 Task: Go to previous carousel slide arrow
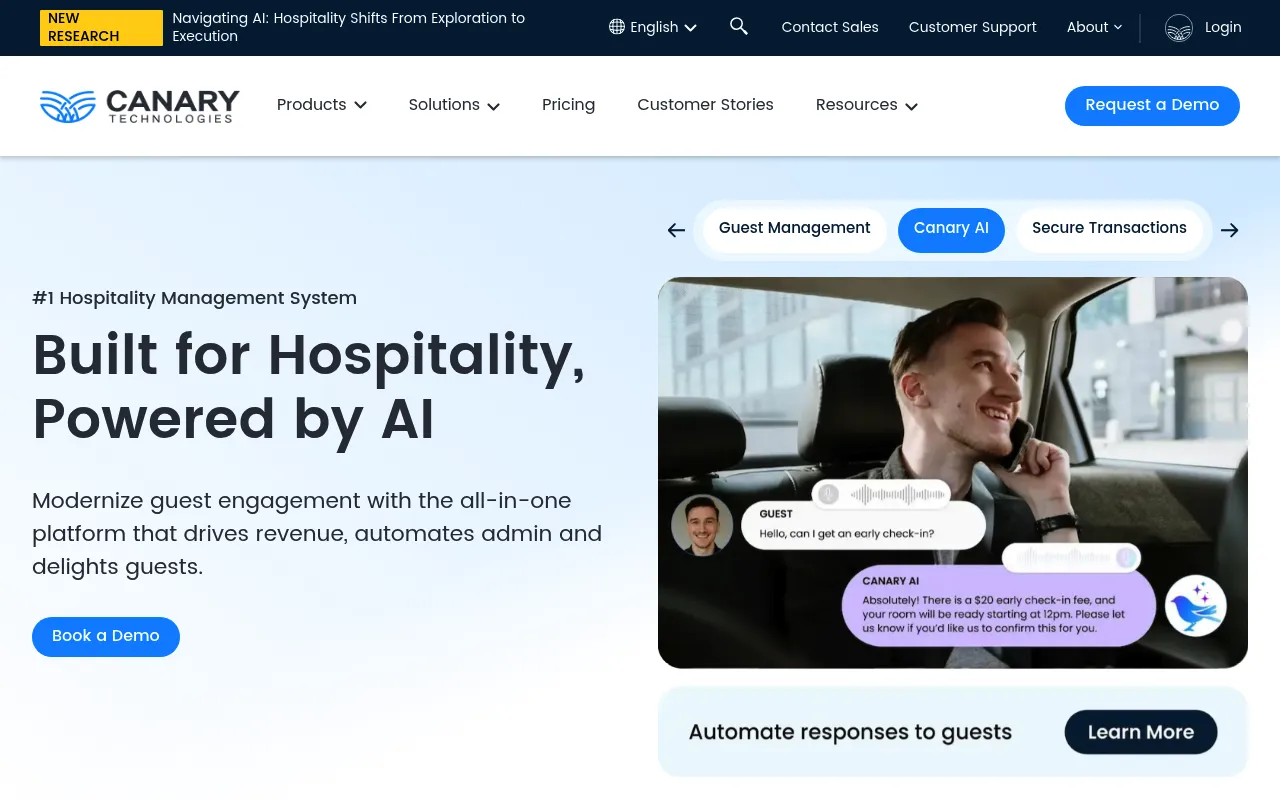pos(676,230)
